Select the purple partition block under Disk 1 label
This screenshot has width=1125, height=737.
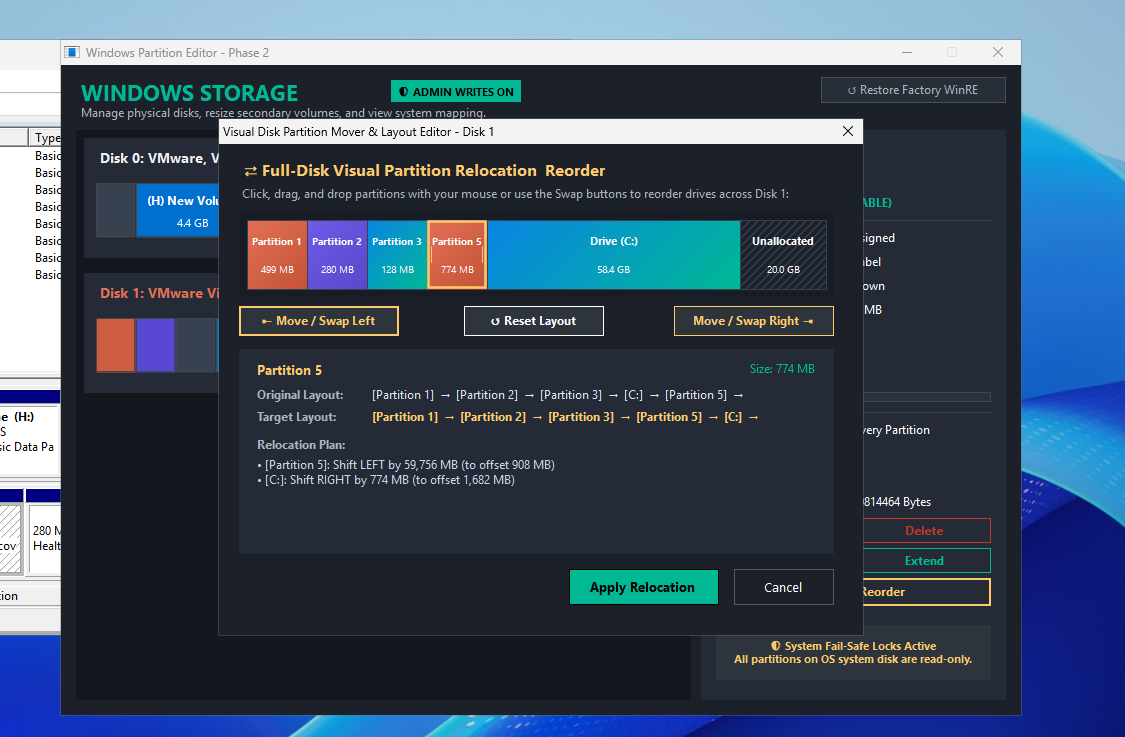(156, 345)
